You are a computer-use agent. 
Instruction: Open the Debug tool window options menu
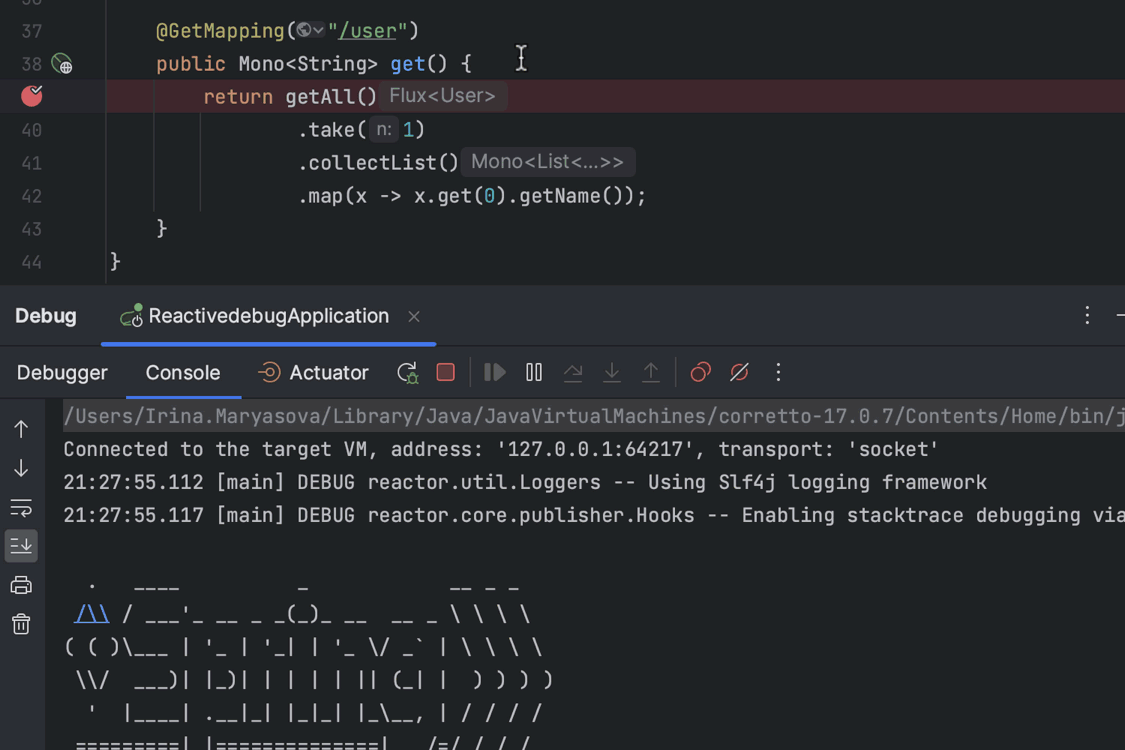(x=1087, y=316)
